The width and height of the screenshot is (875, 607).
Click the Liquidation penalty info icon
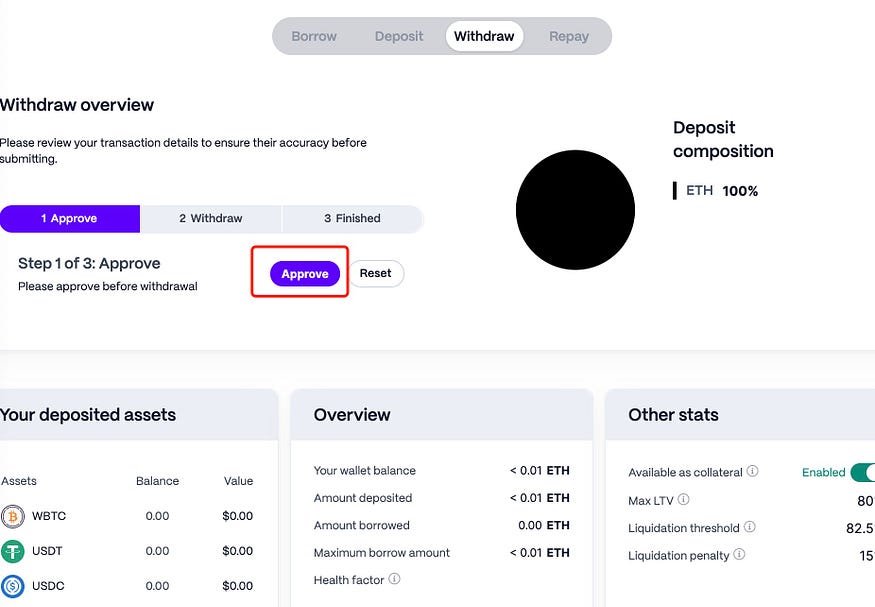coord(739,554)
